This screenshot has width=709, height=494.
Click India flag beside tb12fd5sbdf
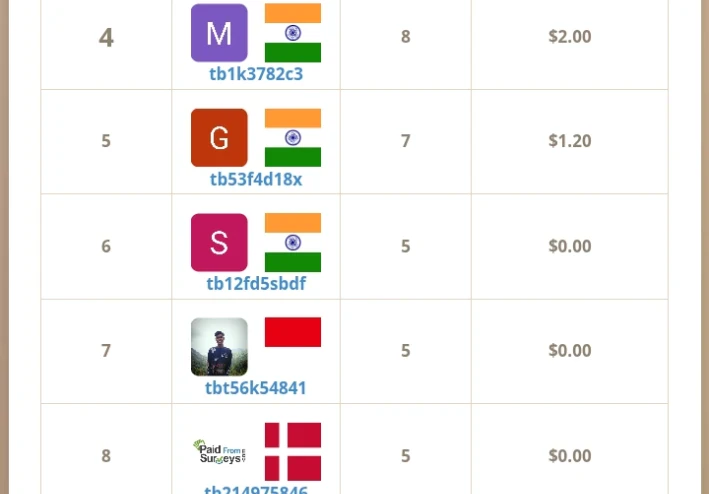(x=293, y=243)
